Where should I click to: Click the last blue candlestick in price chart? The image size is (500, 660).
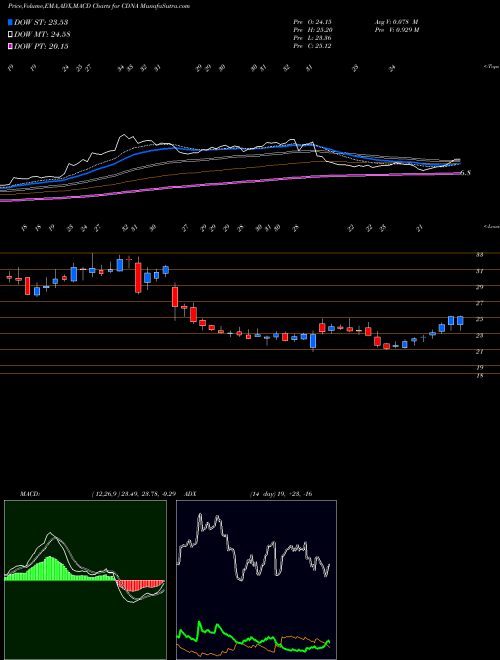[460, 321]
